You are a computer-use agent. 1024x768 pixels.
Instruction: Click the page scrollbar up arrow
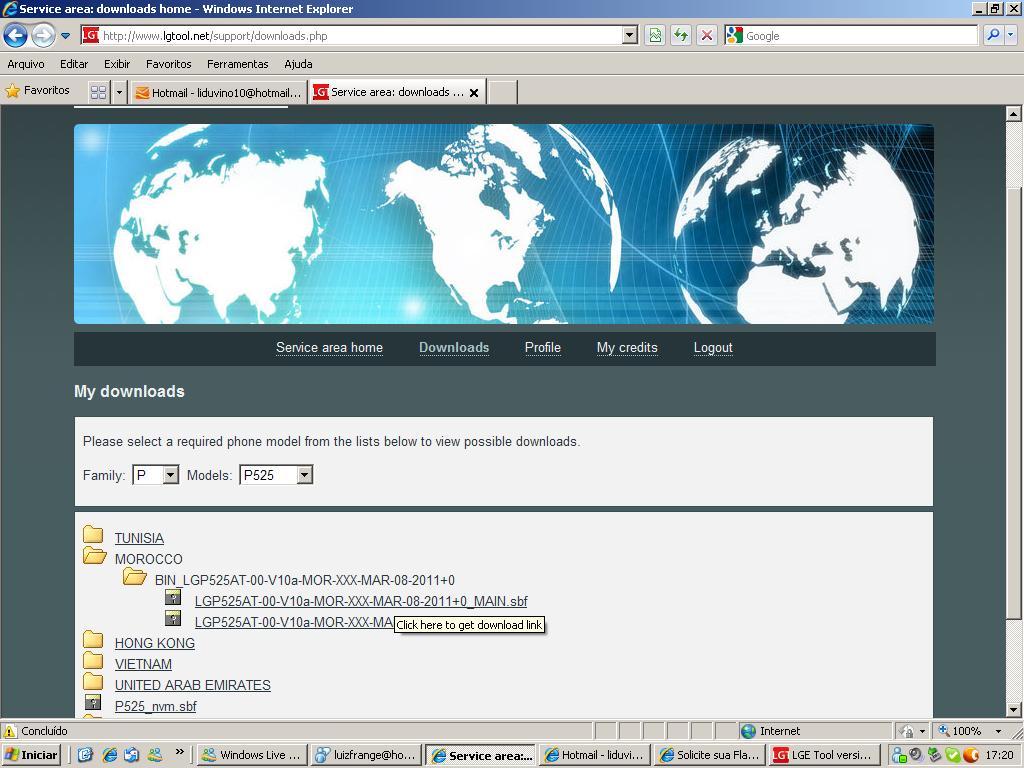[1013, 114]
